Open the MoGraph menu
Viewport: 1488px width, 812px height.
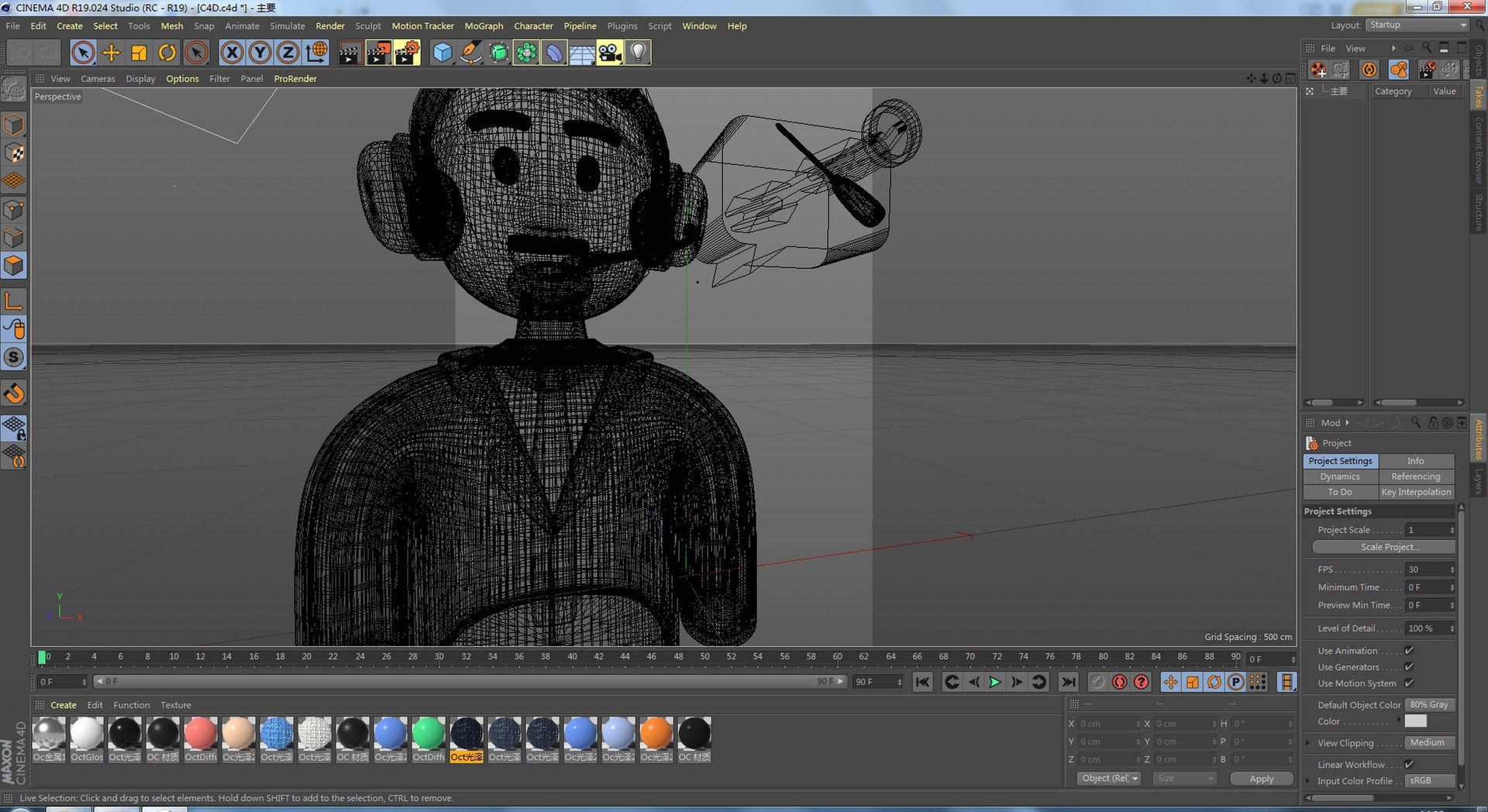pos(484,26)
